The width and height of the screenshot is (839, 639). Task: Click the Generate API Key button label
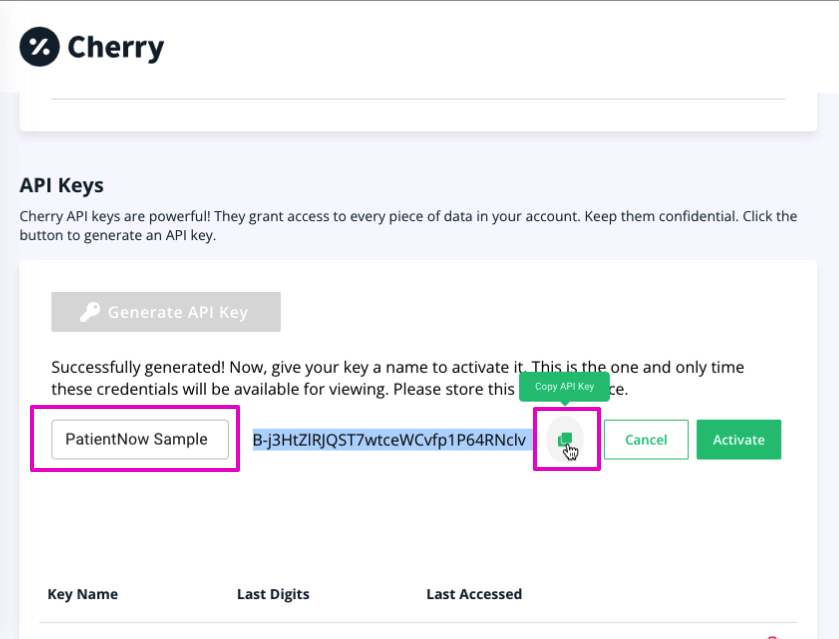point(177,312)
